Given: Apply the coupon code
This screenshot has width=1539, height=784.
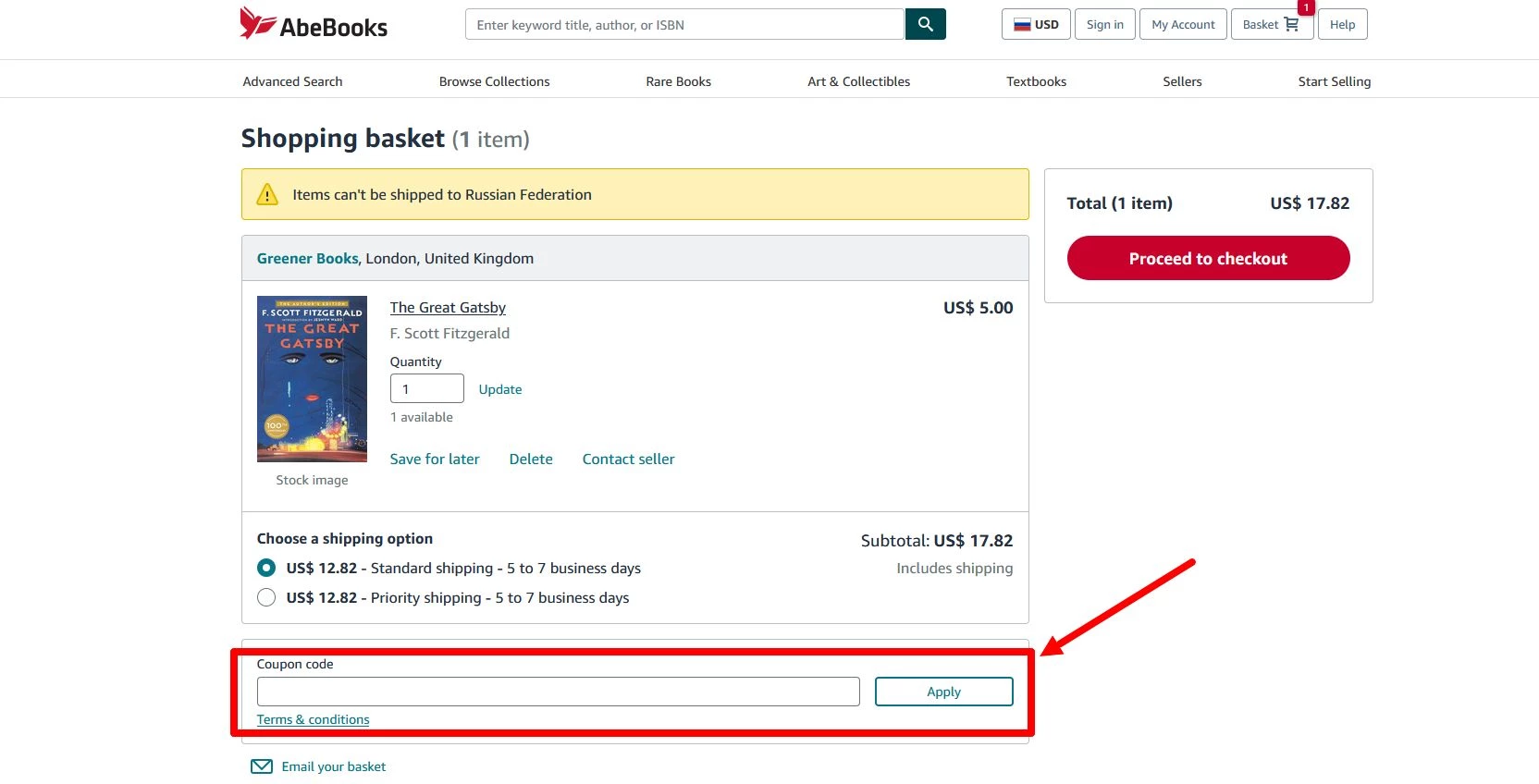Looking at the screenshot, I should coord(943,692).
